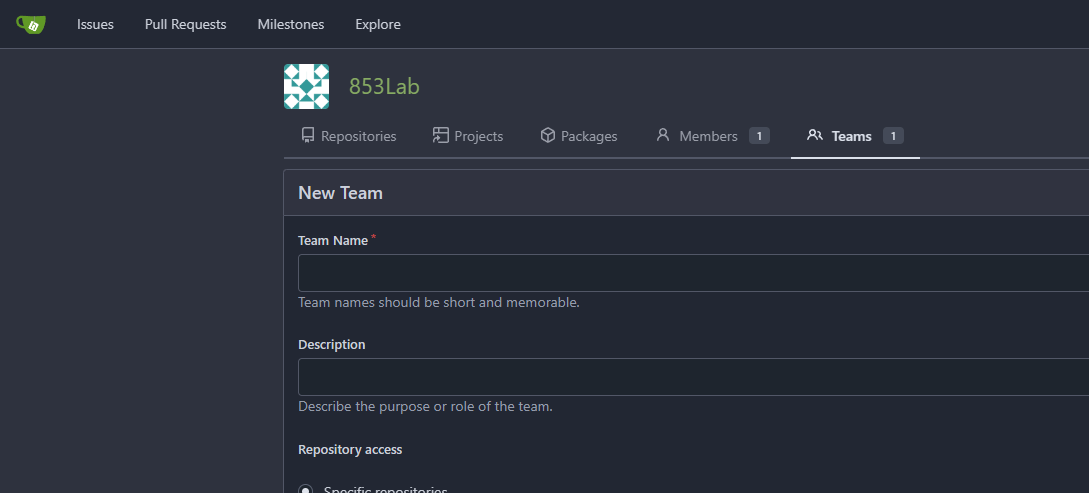This screenshot has width=1089, height=493.
Task: Open Issues in the top navigation
Action: click(95, 24)
